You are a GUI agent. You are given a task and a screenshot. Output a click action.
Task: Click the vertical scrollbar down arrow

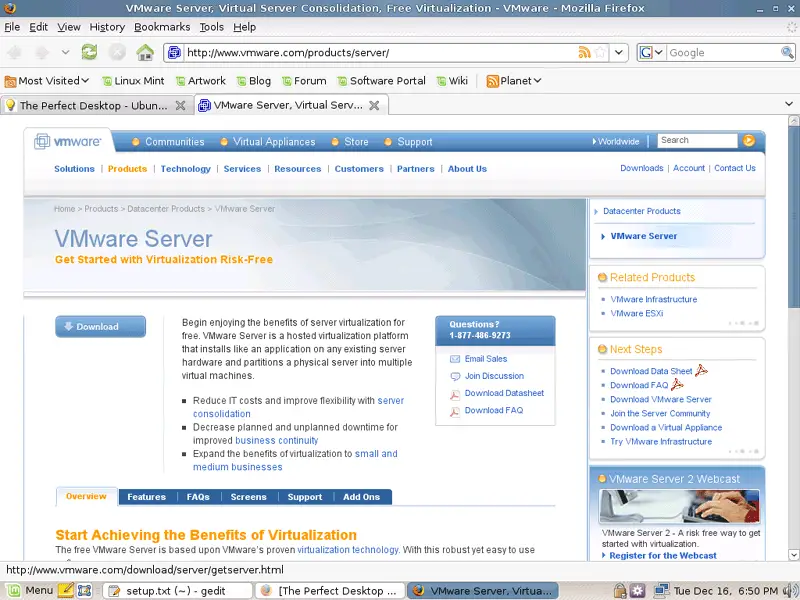click(793, 555)
